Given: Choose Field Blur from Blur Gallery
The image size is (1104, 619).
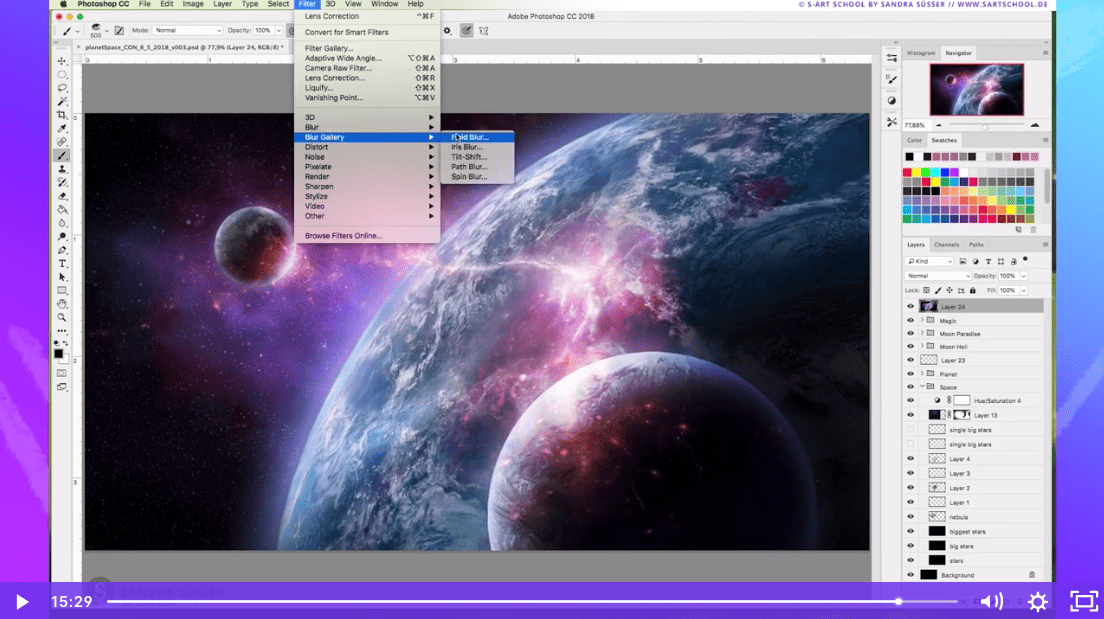Looking at the screenshot, I should click(x=477, y=137).
